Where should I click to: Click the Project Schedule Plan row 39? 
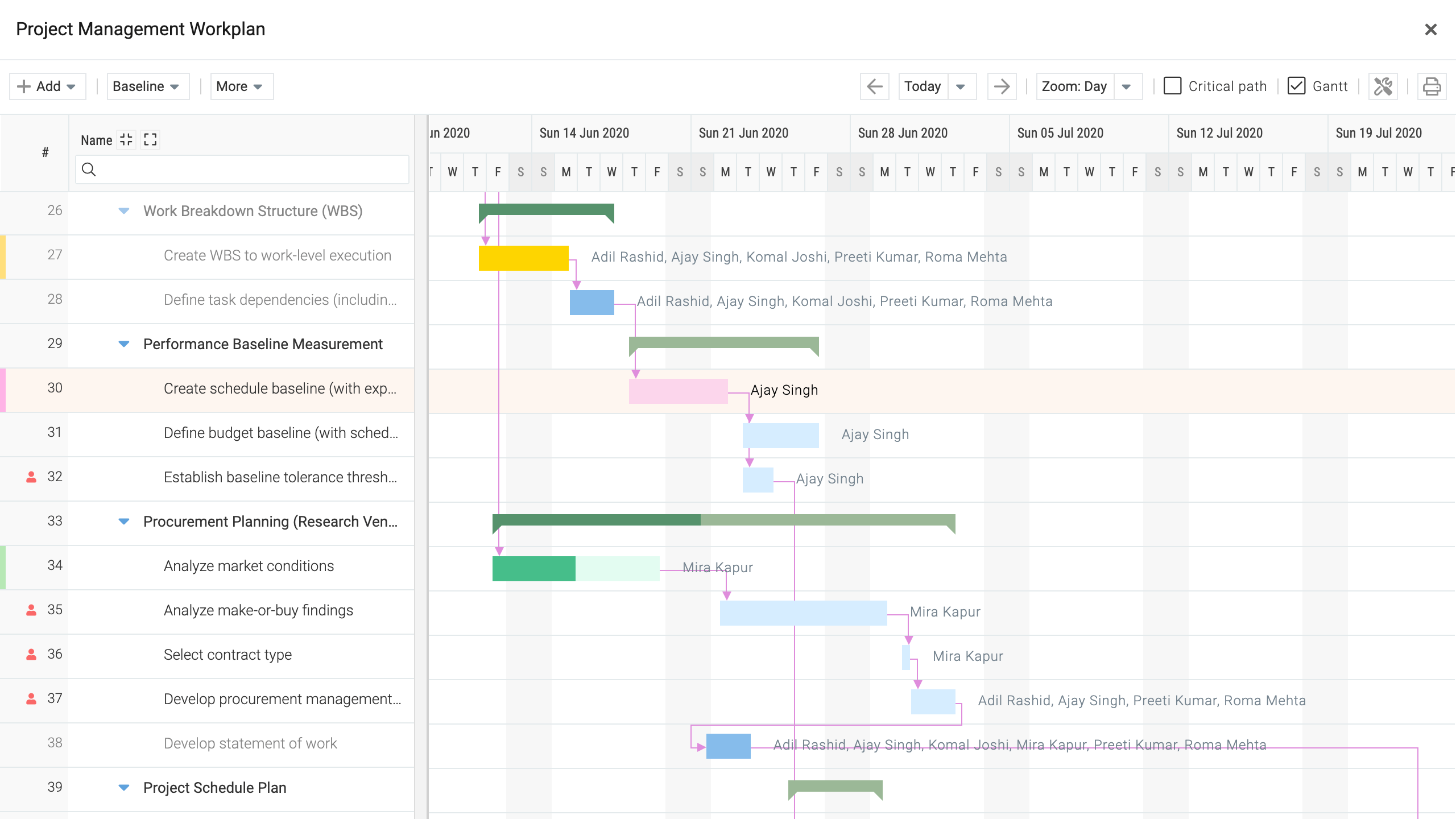tap(214, 788)
